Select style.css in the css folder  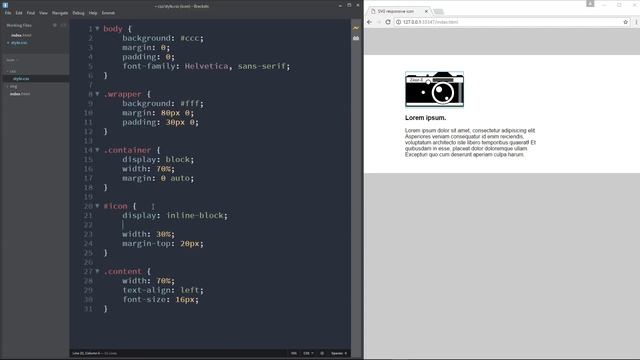(21, 79)
